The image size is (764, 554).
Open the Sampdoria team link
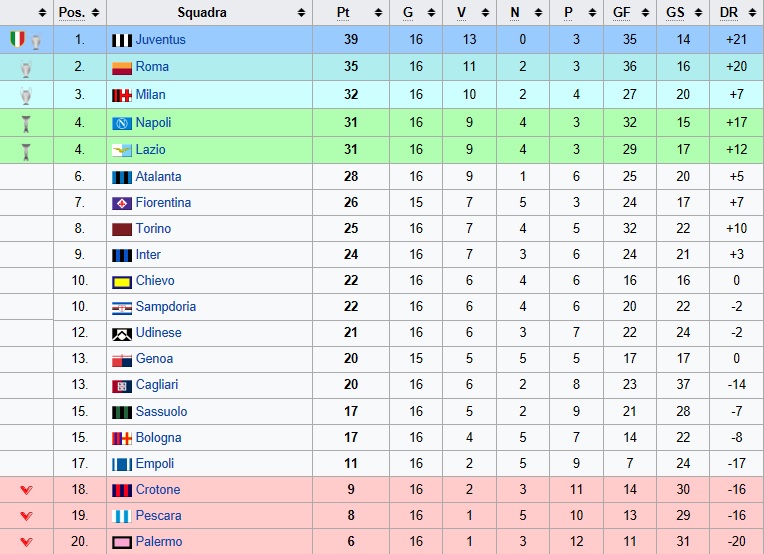pos(166,306)
